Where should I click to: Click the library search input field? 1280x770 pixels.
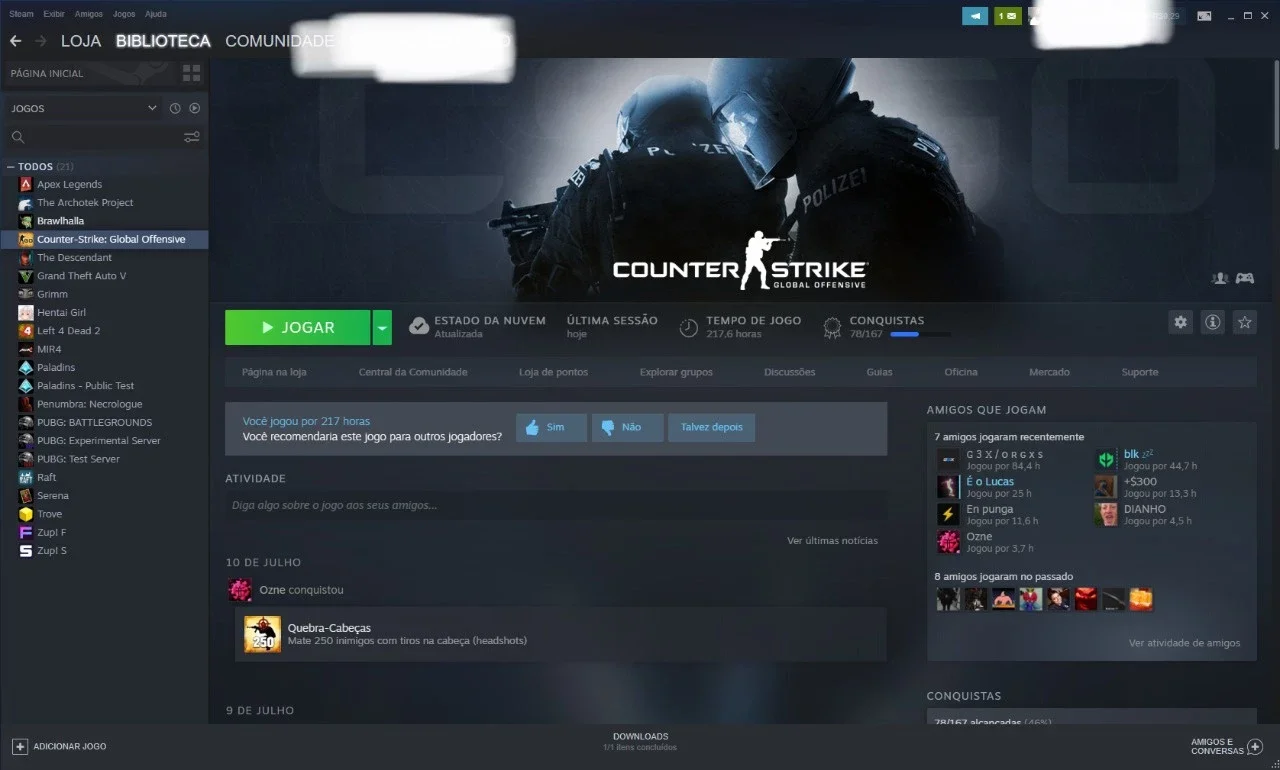pyautogui.click(x=105, y=137)
